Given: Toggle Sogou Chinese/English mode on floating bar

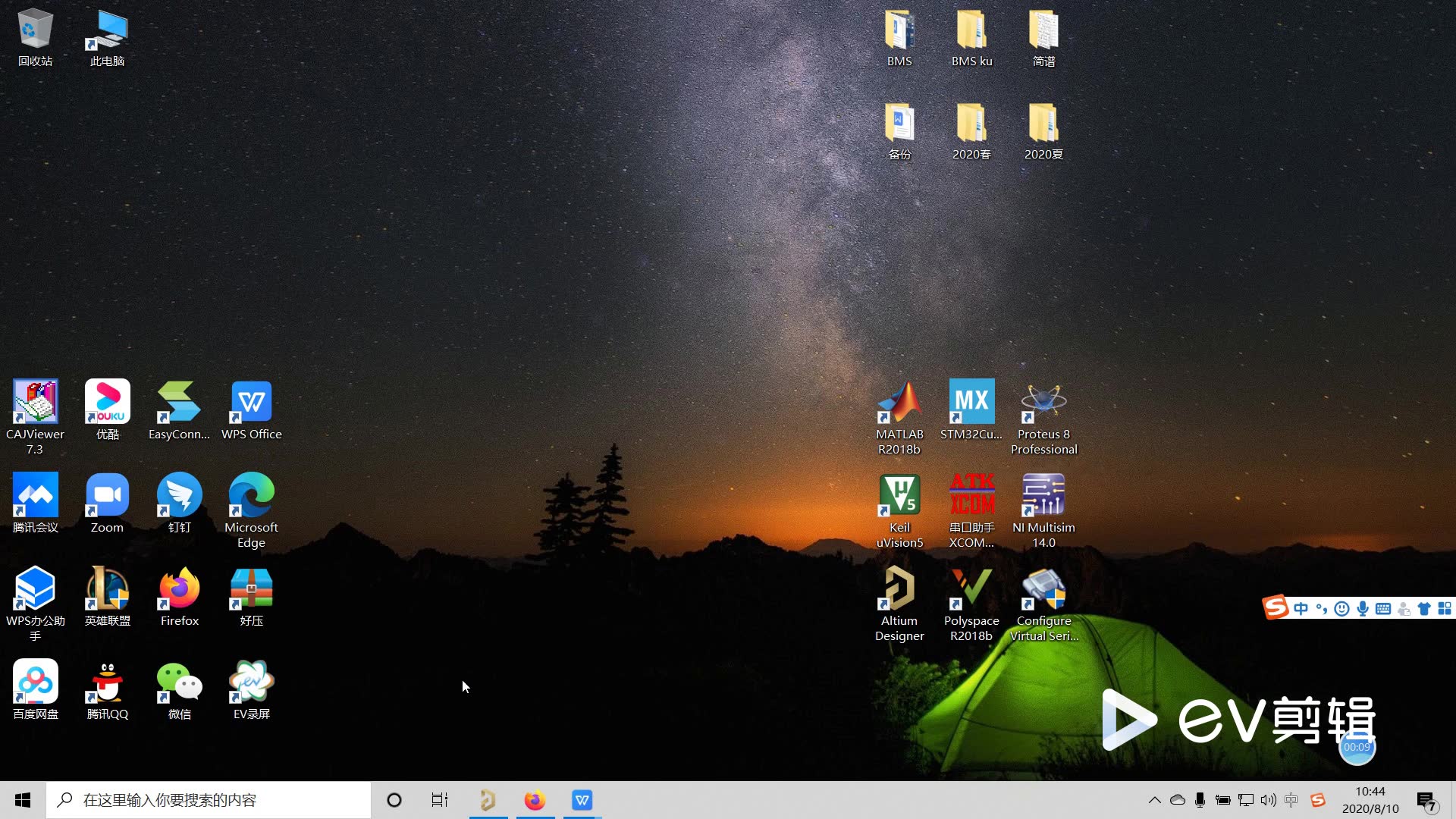Looking at the screenshot, I should coord(1301,609).
